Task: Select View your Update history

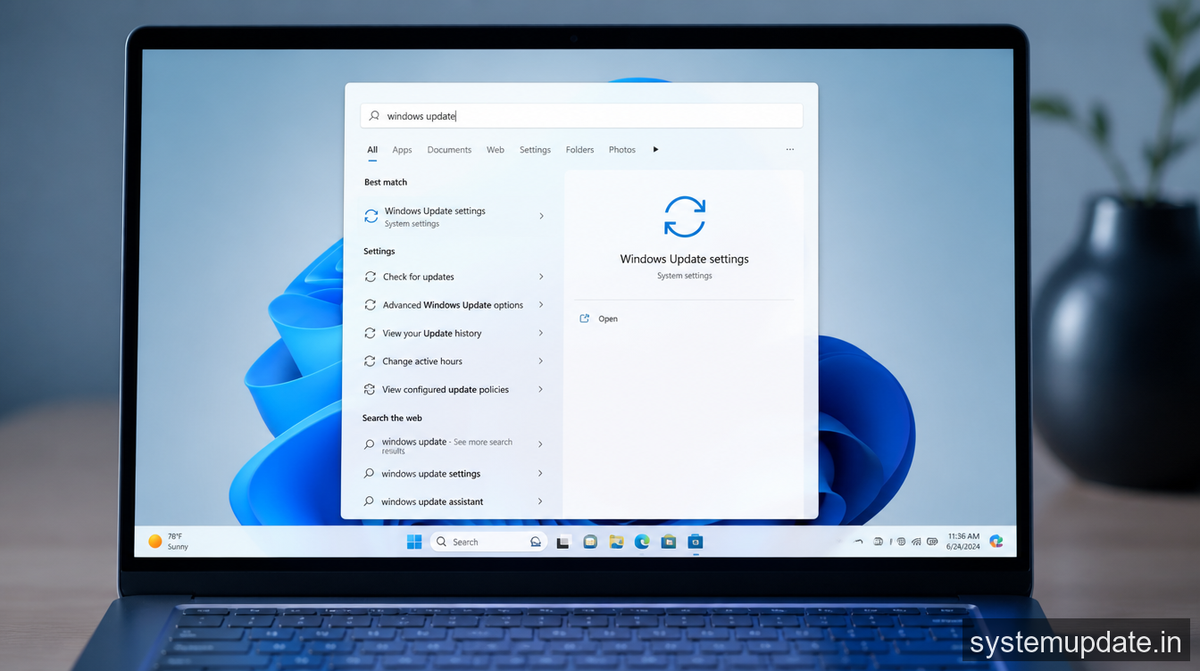Action: pyautogui.click(x=455, y=333)
